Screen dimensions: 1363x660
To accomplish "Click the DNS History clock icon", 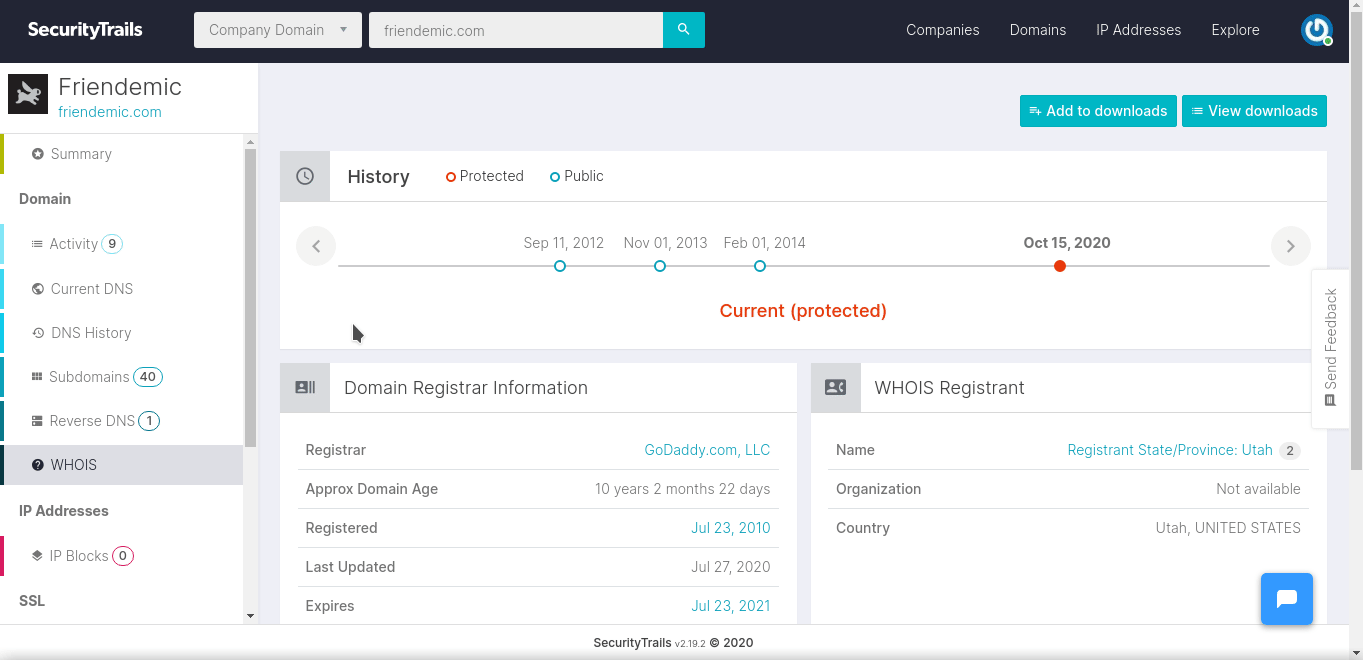I will pyautogui.click(x=38, y=333).
